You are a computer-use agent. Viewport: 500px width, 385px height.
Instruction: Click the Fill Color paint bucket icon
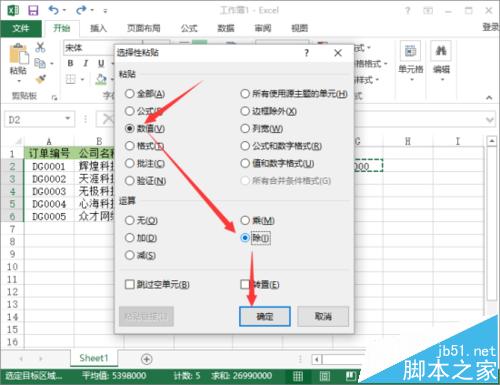click(101, 79)
